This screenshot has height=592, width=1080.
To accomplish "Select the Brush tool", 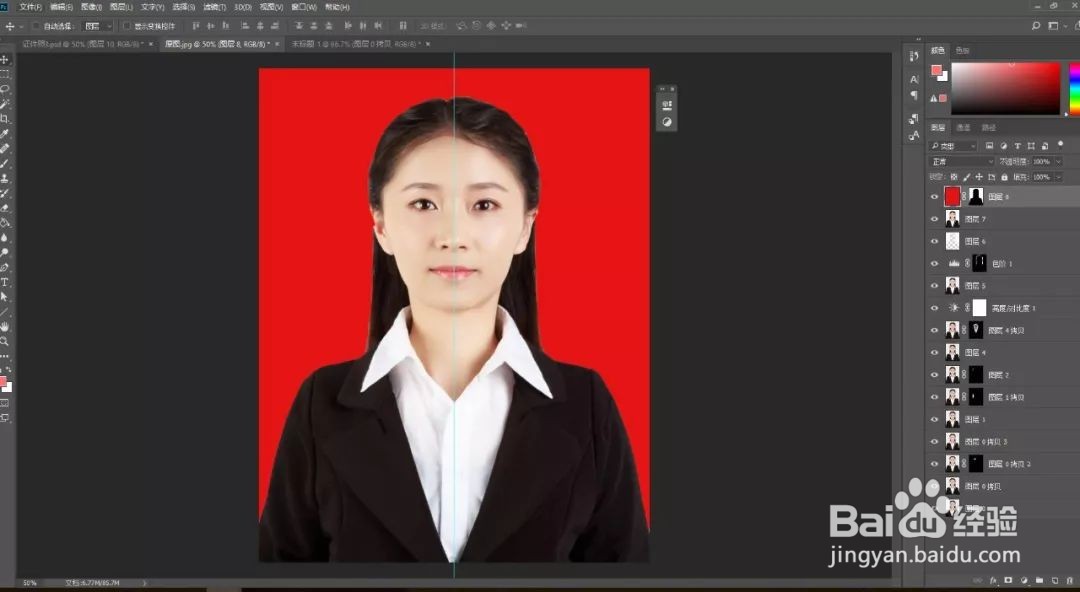I will [x=5, y=163].
